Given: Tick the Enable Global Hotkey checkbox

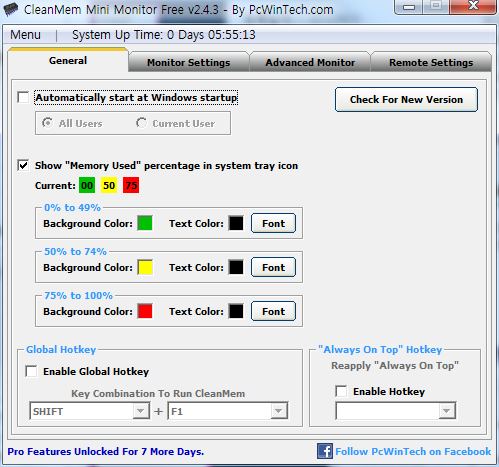Looking at the screenshot, I should click(x=31, y=371).
